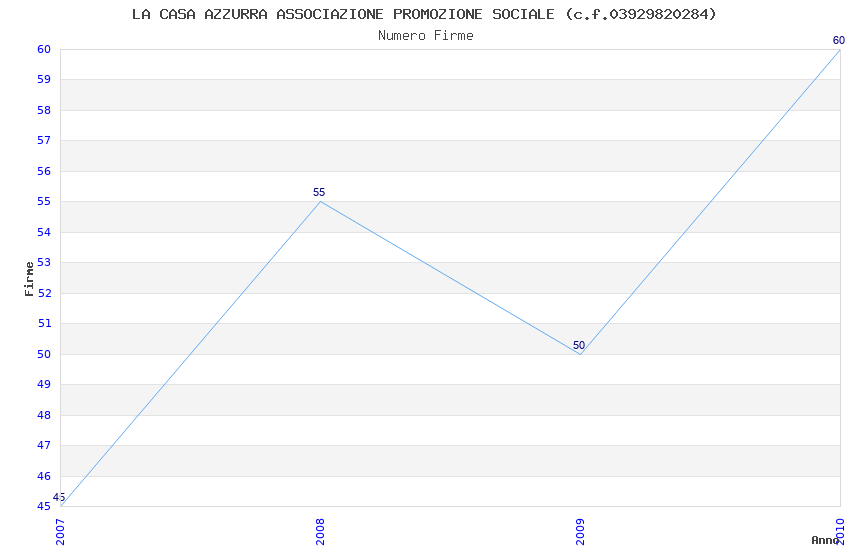Select the y-axis tick 53
The width and height of the screenshot is (850, 550).
pos(44,263)
